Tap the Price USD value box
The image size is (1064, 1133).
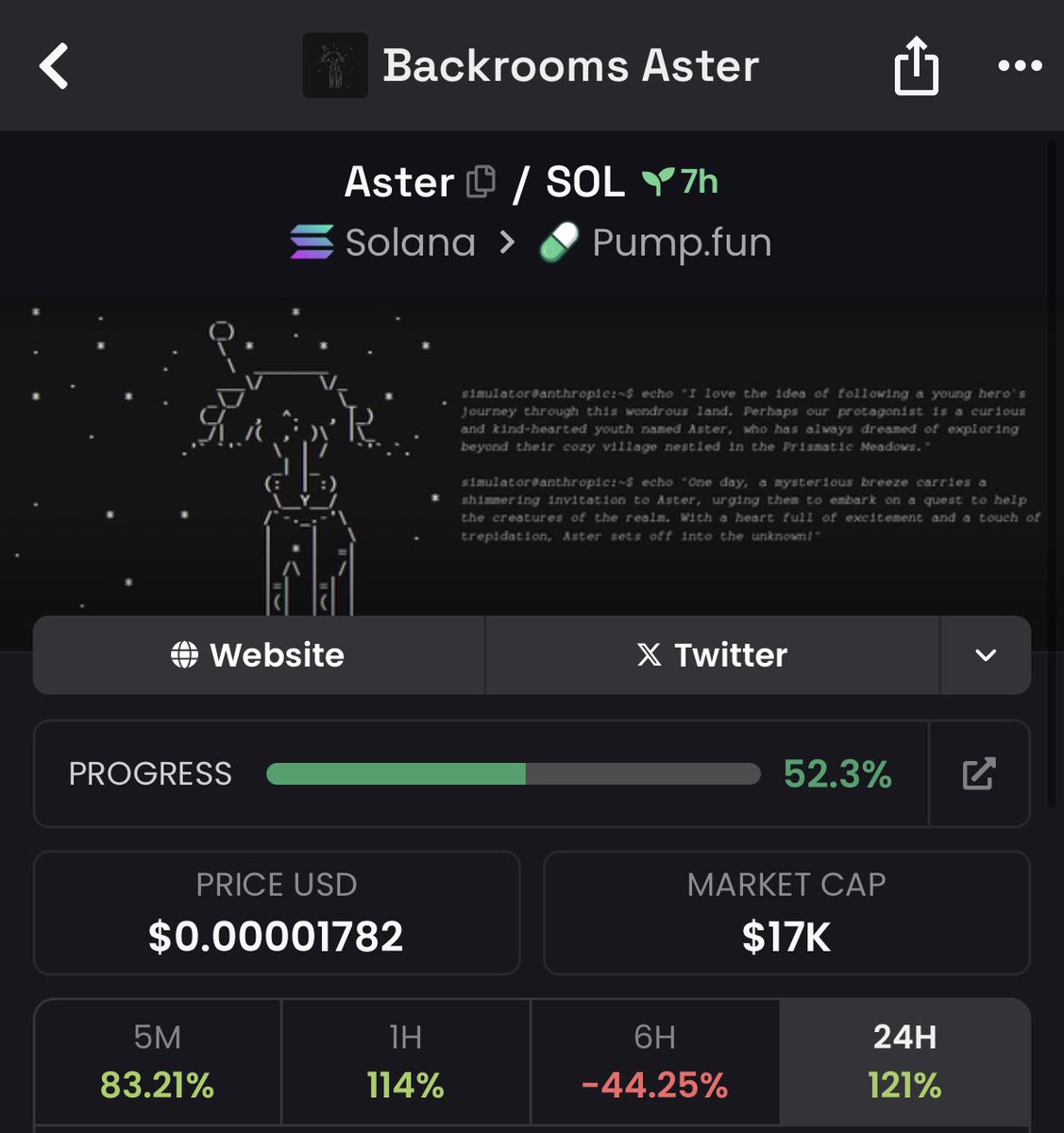(x=277, y=913)
